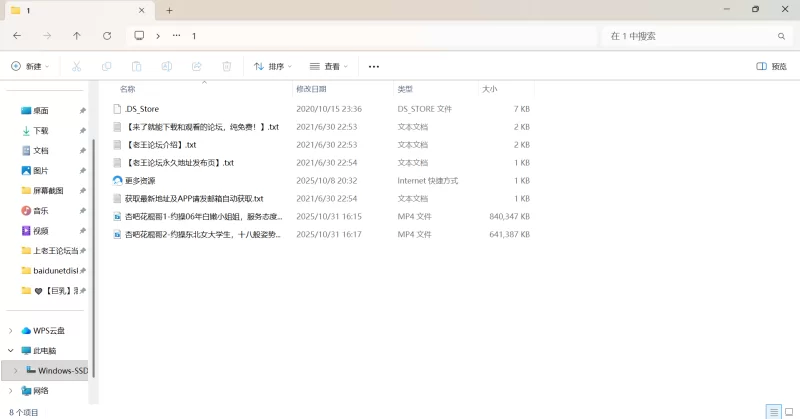This screenshot has height=419, width=800.
Task: Click the Rename icon in the toolbar
Action: (167, 66)
